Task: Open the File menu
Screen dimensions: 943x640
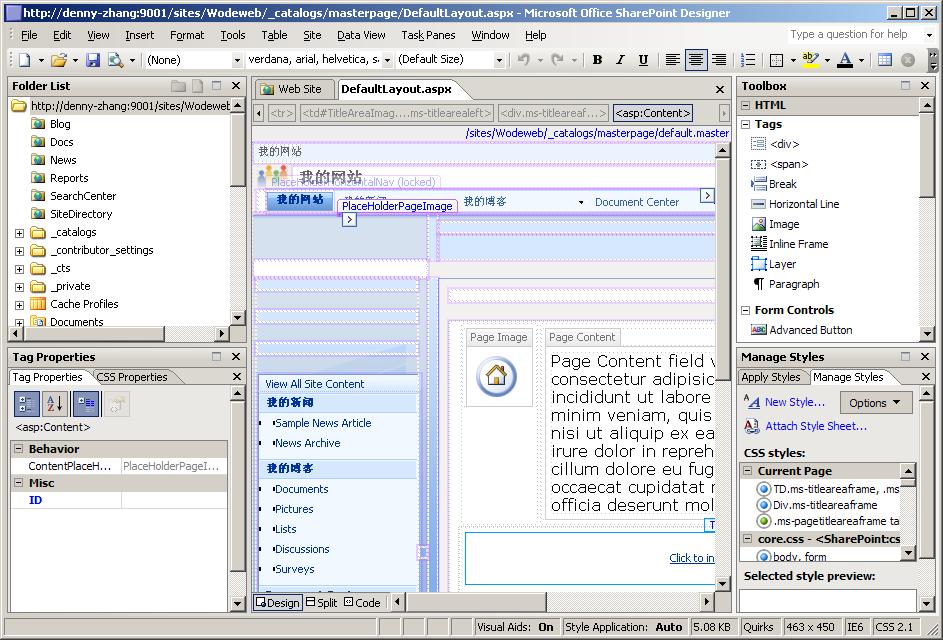Action: 29,35
